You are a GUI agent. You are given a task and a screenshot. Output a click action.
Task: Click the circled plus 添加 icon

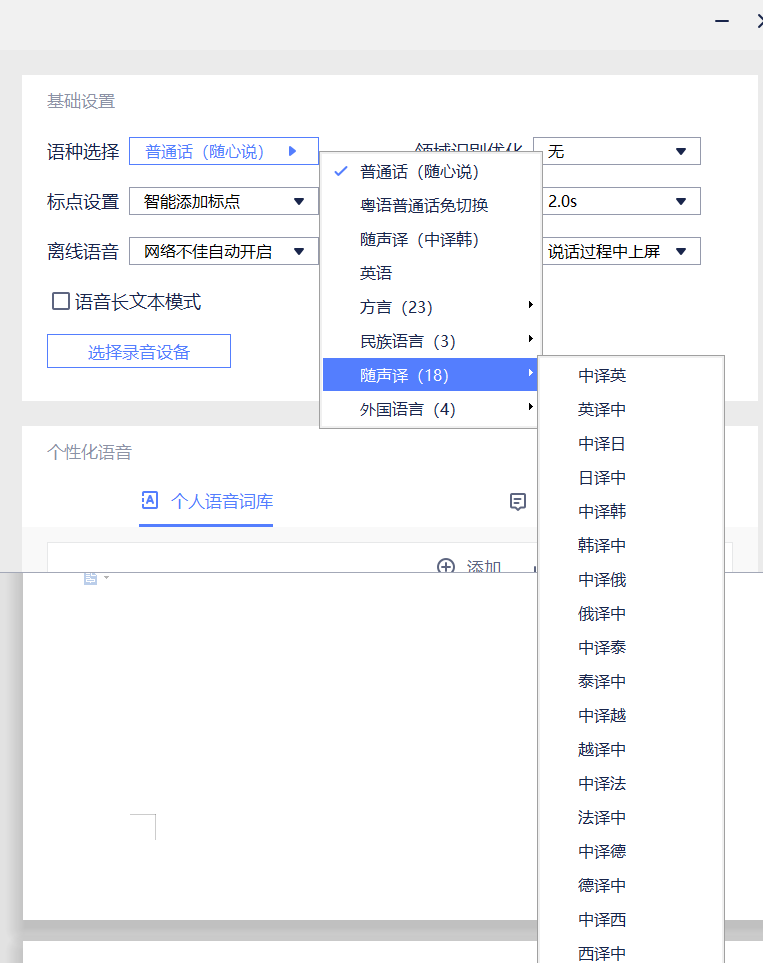(x=446, y=567)
